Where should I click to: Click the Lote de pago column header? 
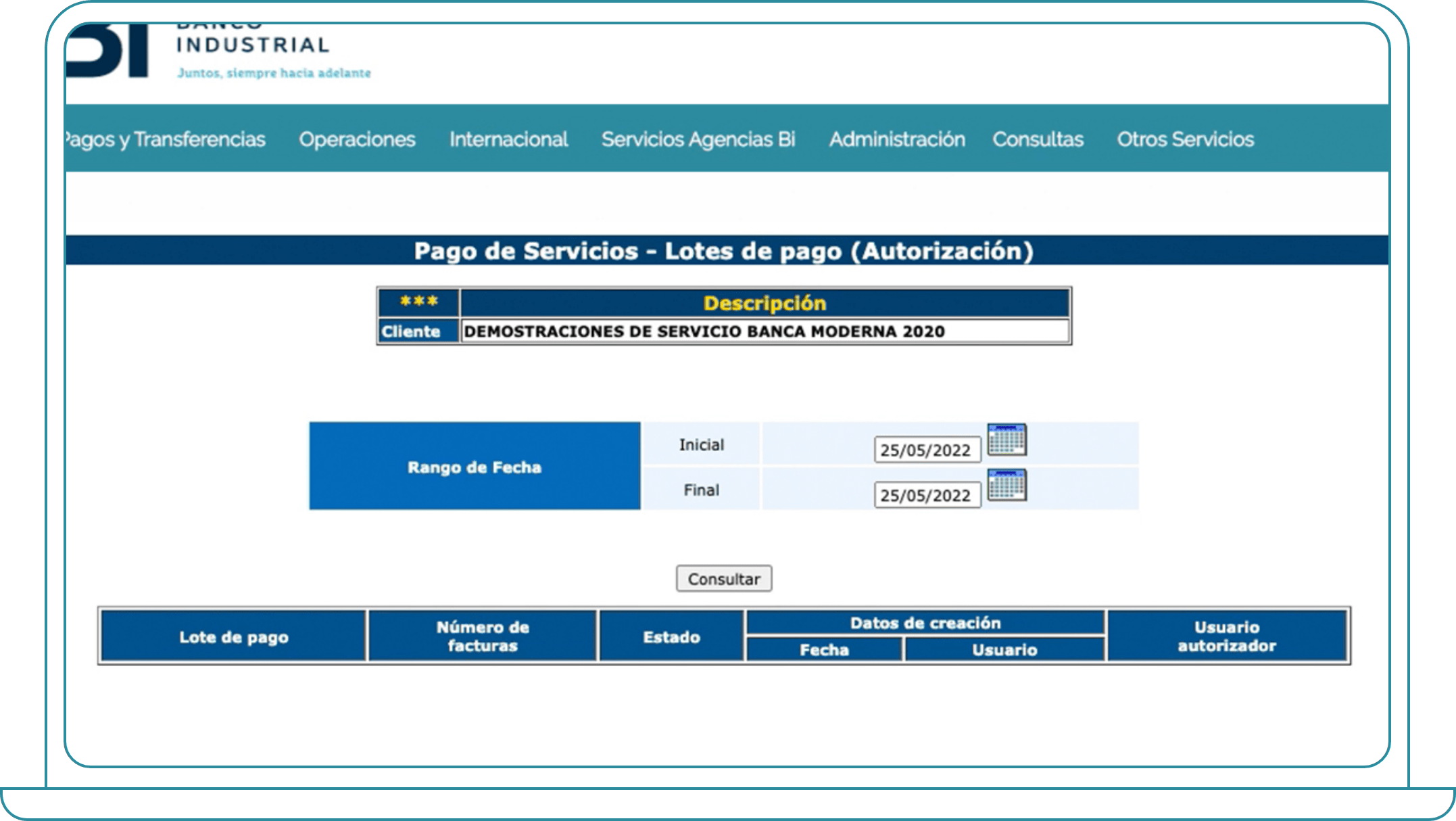233,636
